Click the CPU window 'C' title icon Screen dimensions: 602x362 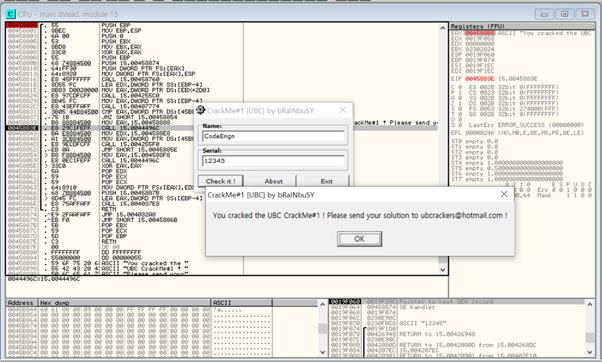(x=10, y=14)
